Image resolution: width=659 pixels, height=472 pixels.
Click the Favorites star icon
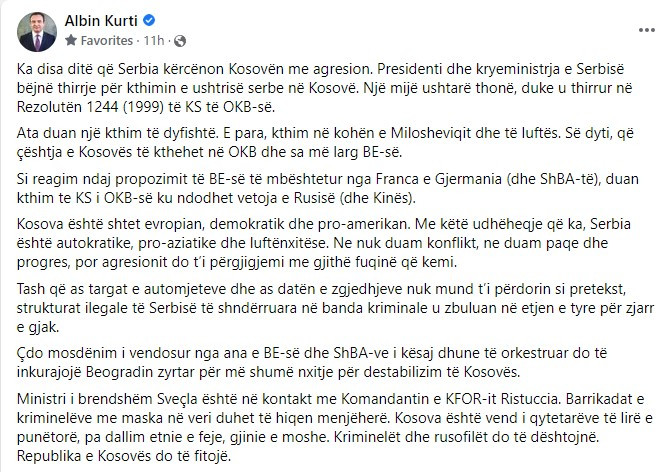point(71,40)
